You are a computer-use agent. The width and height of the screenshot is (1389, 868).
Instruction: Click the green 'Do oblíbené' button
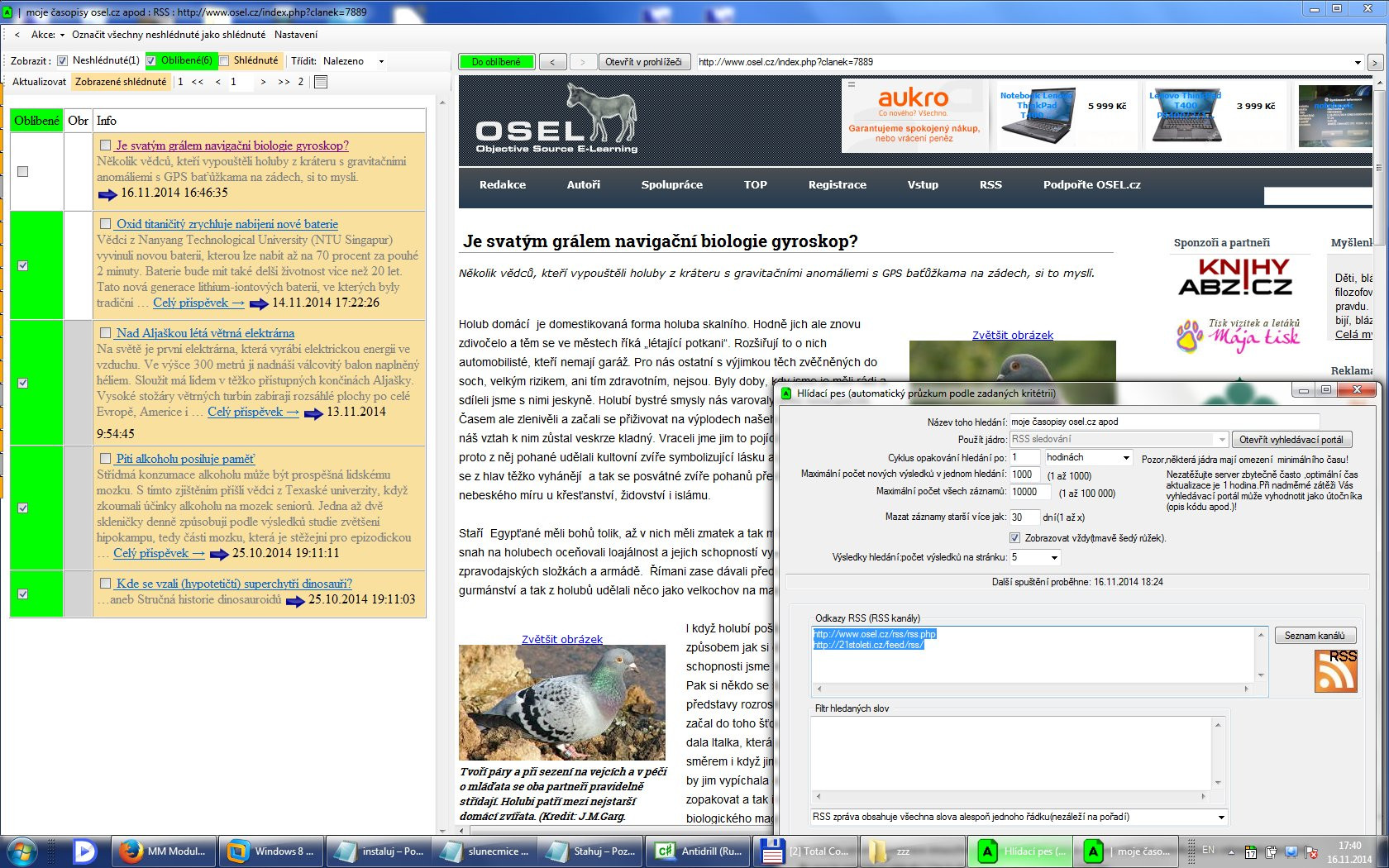[496, 62]
